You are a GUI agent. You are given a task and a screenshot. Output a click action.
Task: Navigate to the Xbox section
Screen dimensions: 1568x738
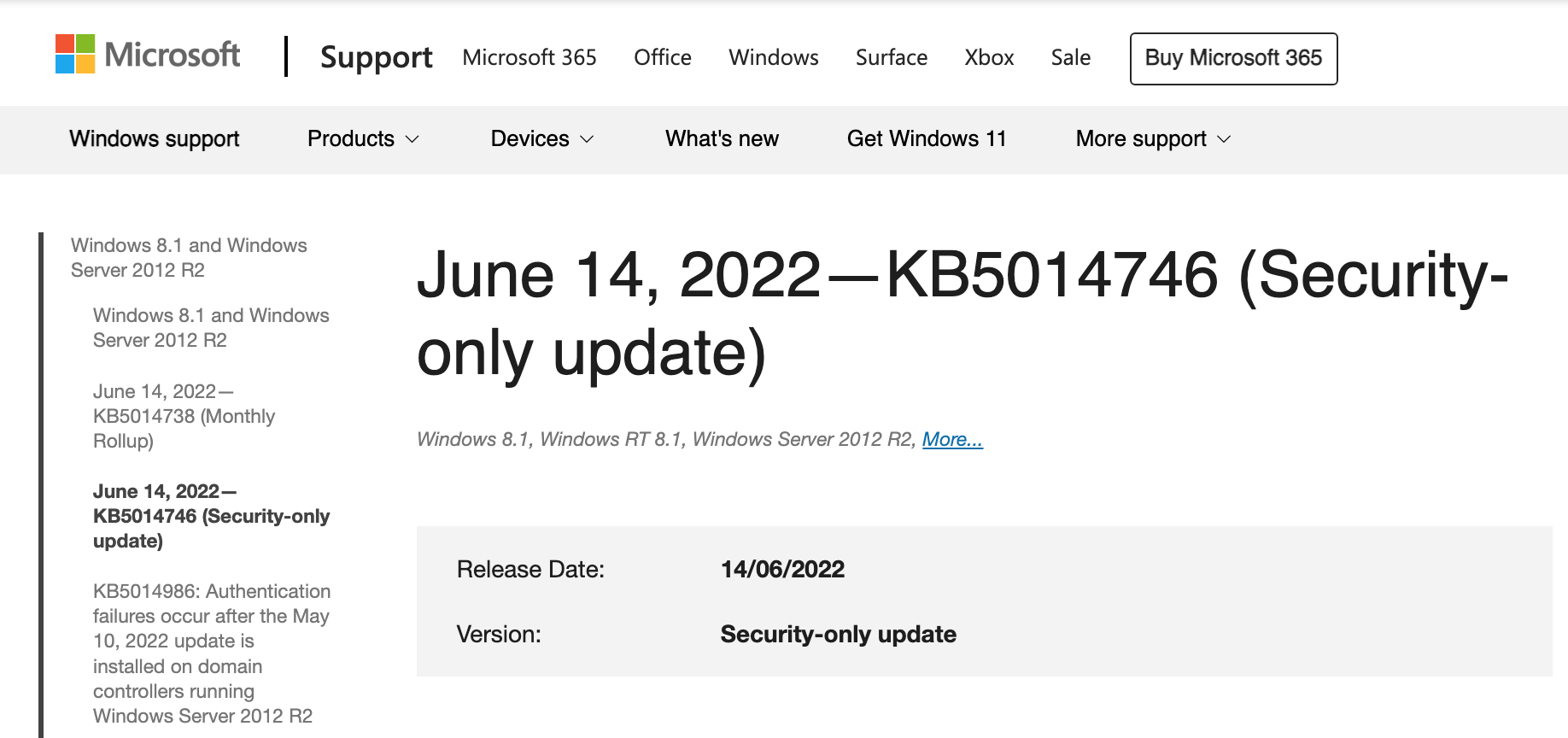pos(989,57)
